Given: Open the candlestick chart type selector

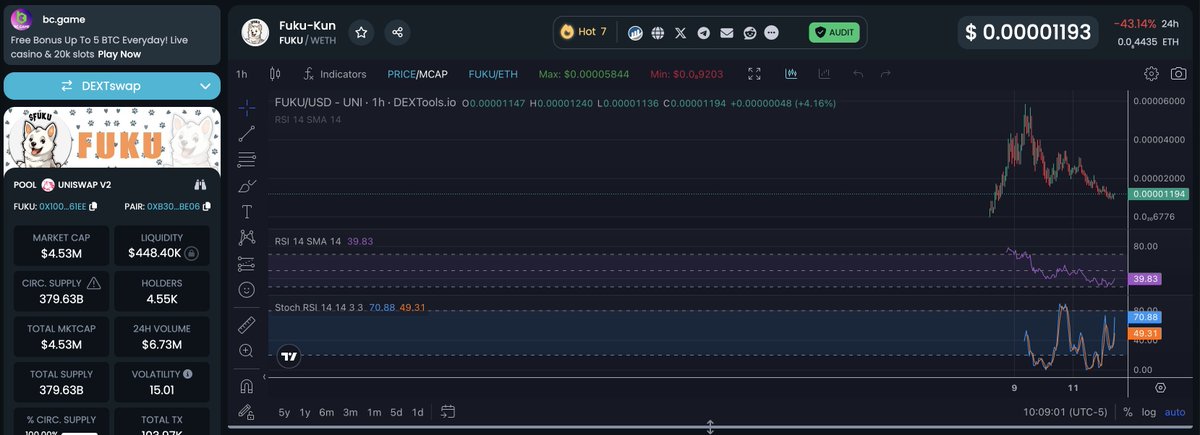Looking at the screenshot, I should [x=275, y=74].
